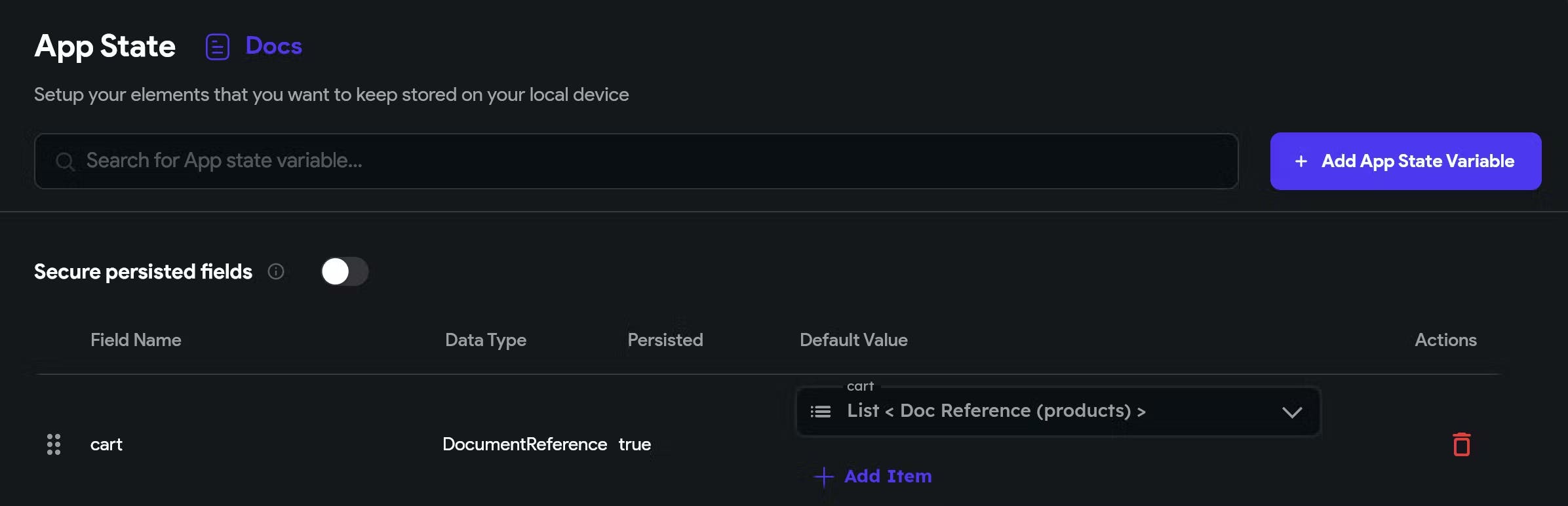Click the info icon beside Secure persisted fields
Image resolution: width=1568 pixels, height=506 pixels.
pyautogui.click(x=276, y=271)
